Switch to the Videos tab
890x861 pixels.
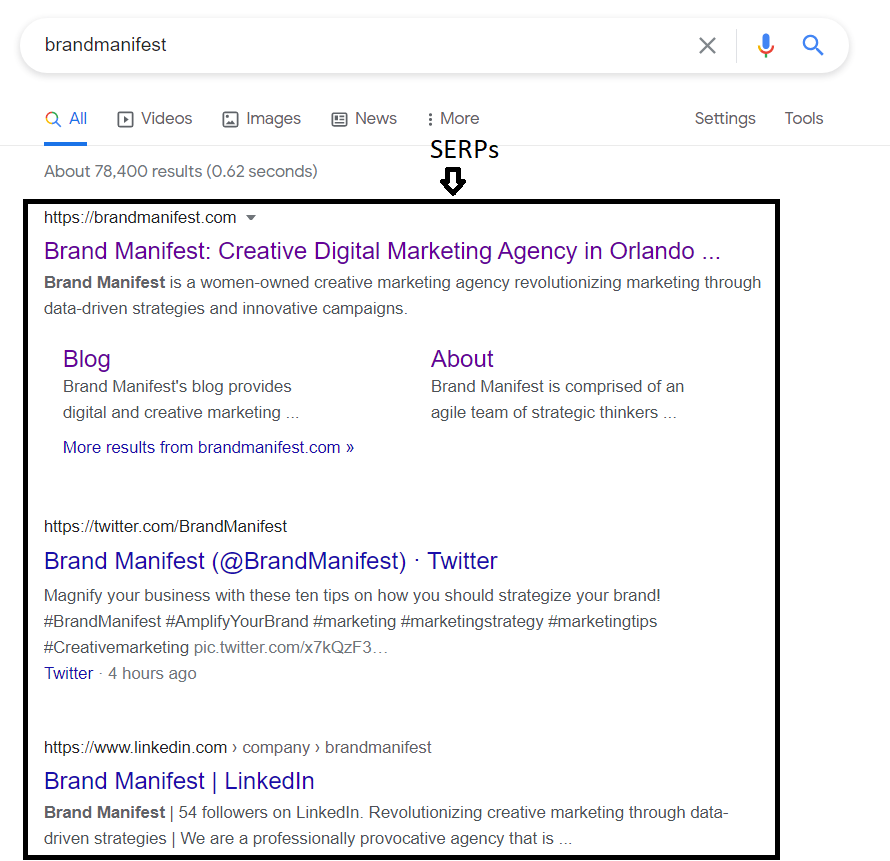[155, 119]
